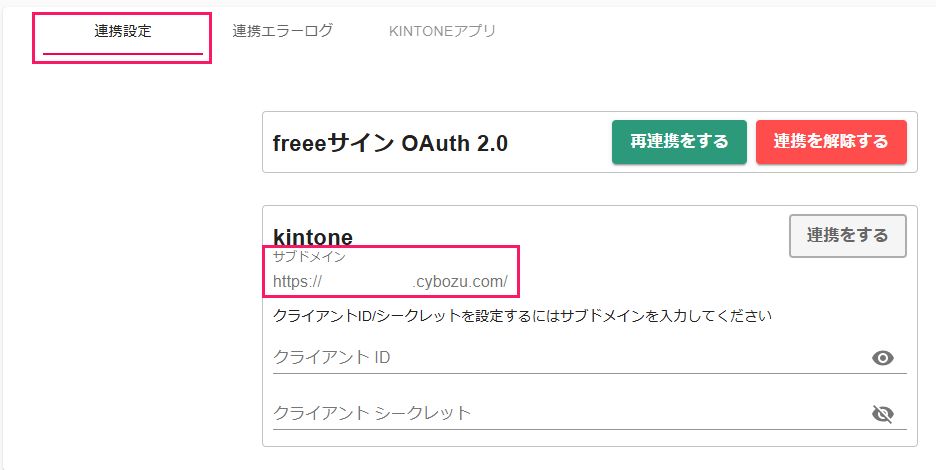Click the red 連携を解除する button
Screen dimensions: 936x470
coord(831,142)
